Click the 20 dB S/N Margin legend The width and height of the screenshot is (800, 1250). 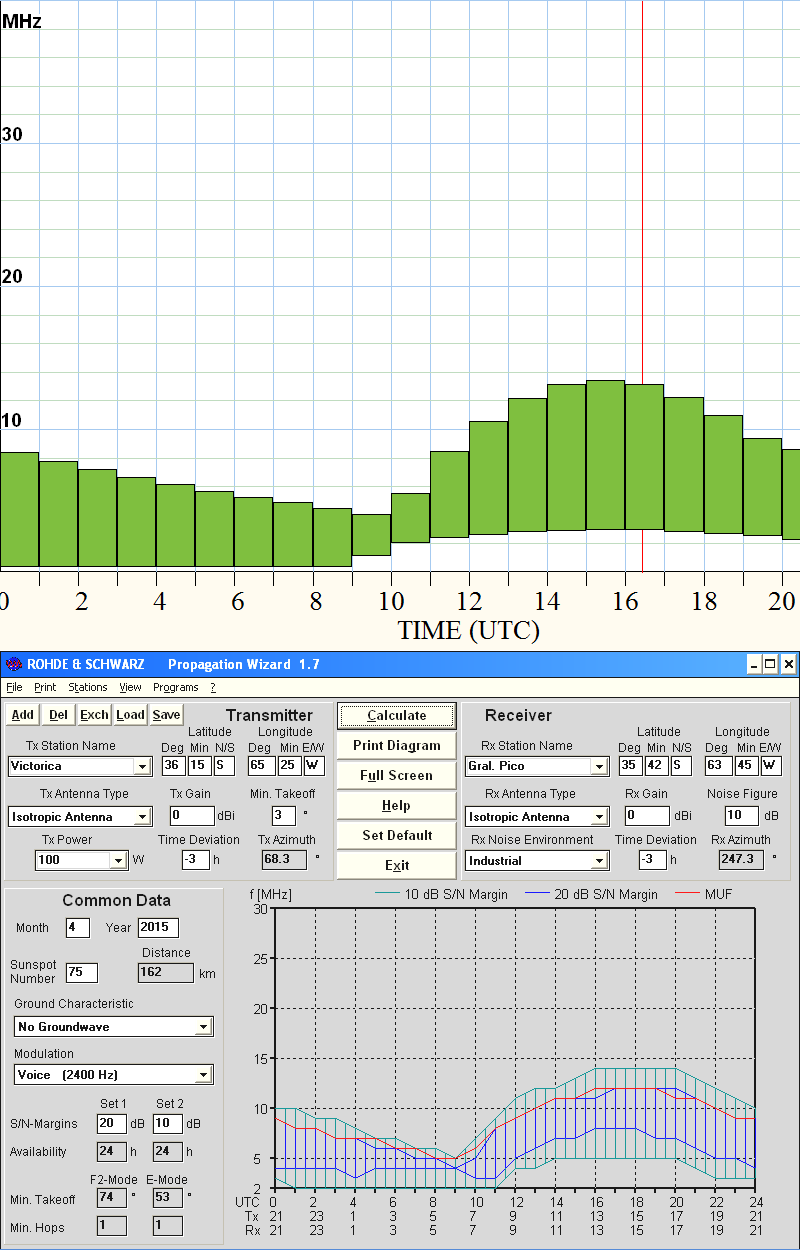[x=591, y=894]
